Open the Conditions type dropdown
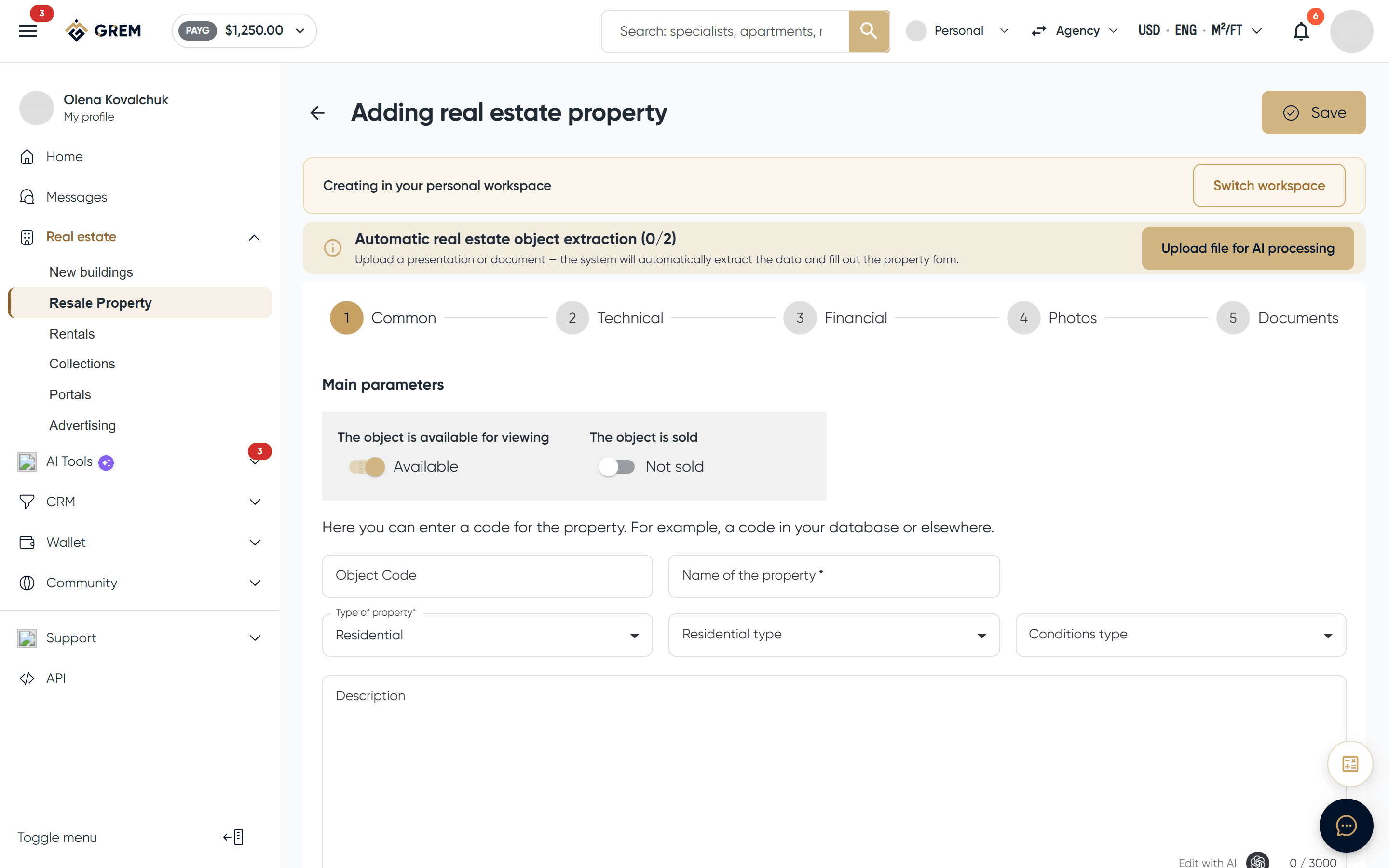Image resolution: width=1389 pixels, height=868 pixels. (1181, 635)
